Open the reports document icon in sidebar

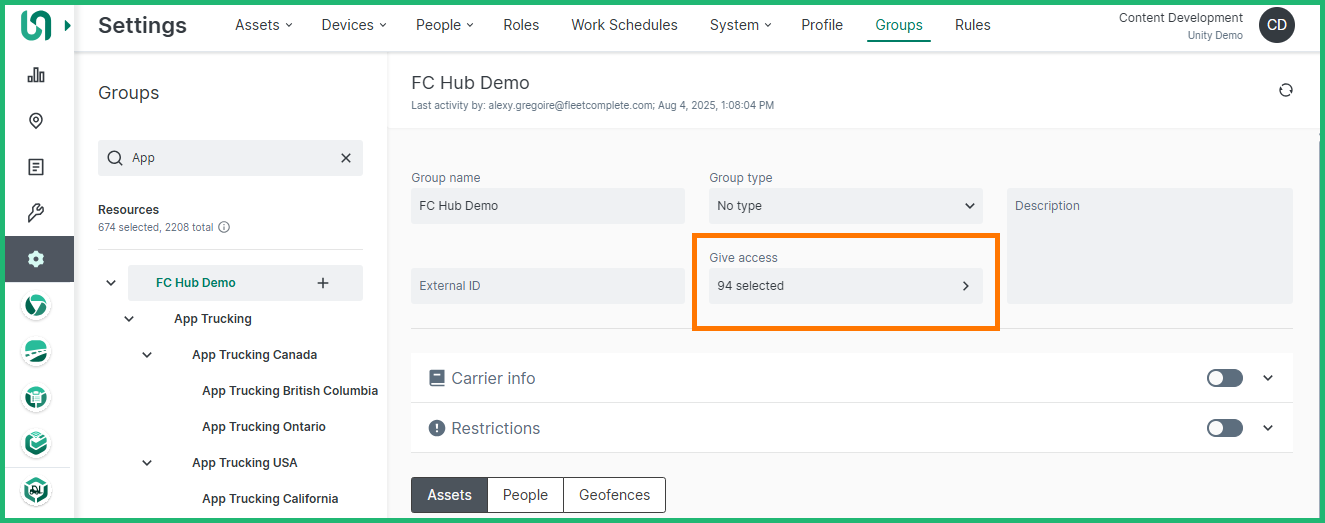click(x=36, y=167)
